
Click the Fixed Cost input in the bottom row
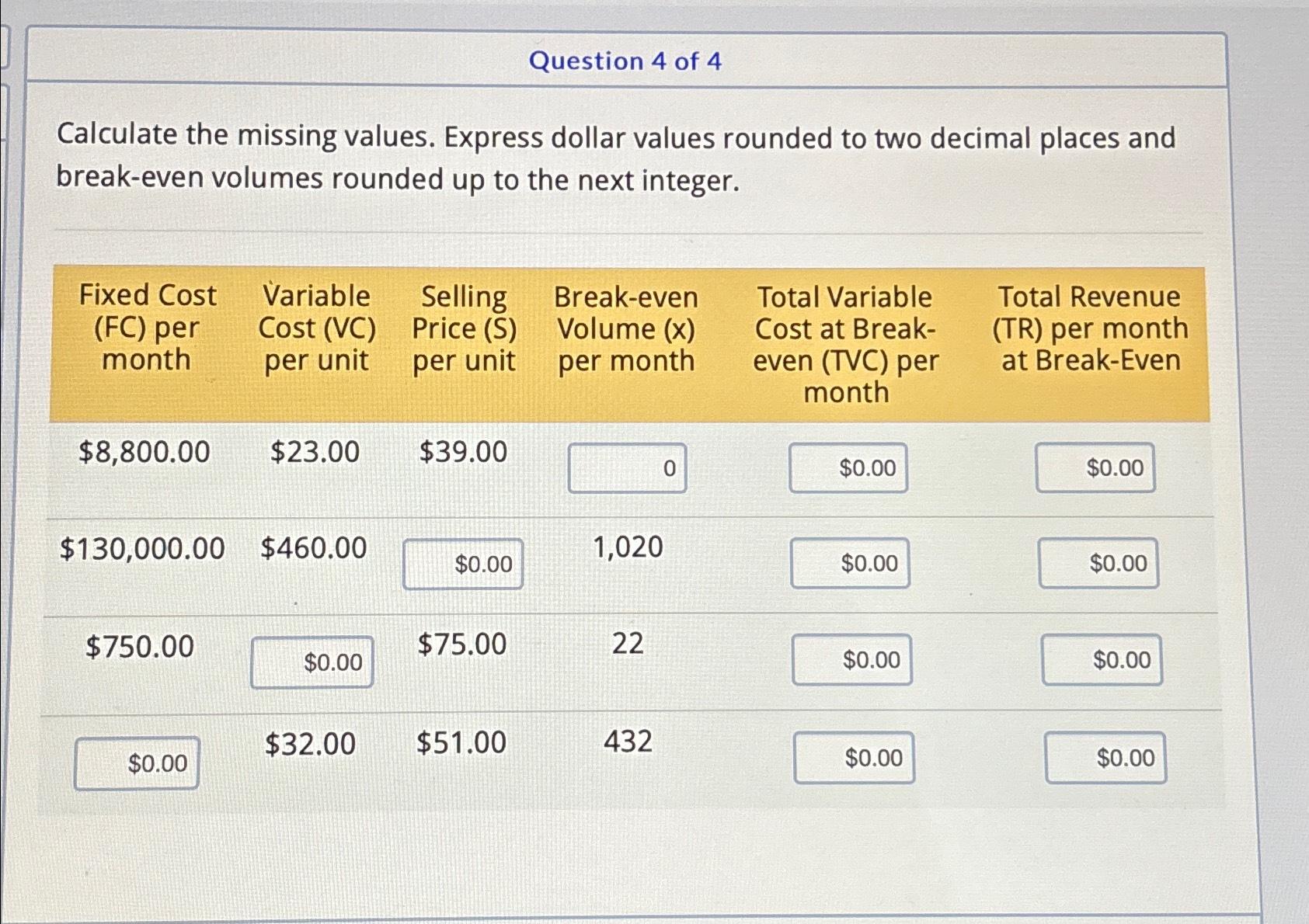[136, 763]
